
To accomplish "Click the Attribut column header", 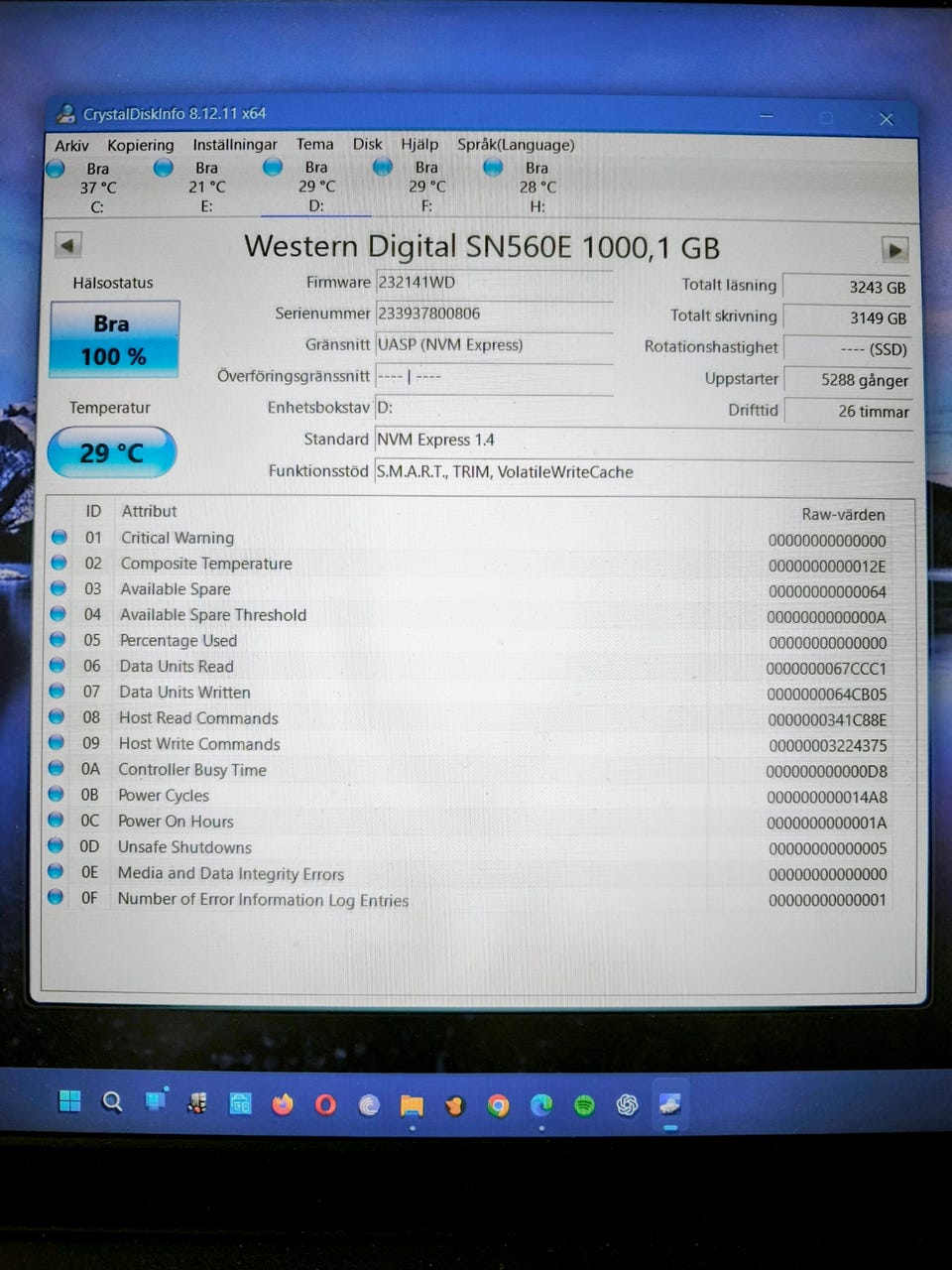I will [149, 511].
